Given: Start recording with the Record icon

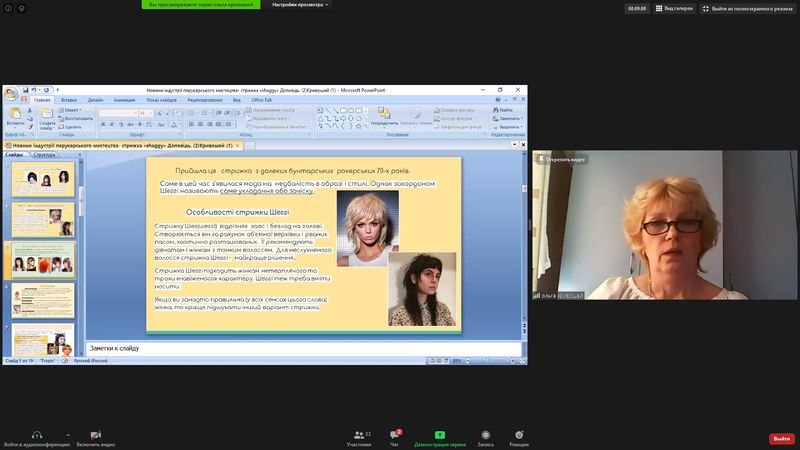Looking at the screenshot, I should pyautogui.click(x=486, y=438).
